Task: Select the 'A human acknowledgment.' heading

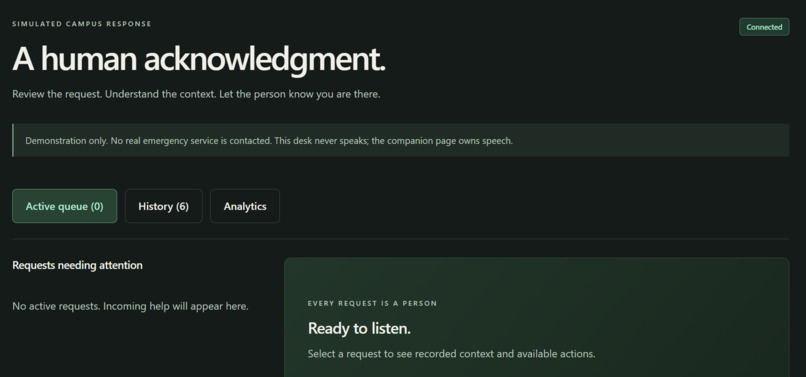Action: click(198, 59)
